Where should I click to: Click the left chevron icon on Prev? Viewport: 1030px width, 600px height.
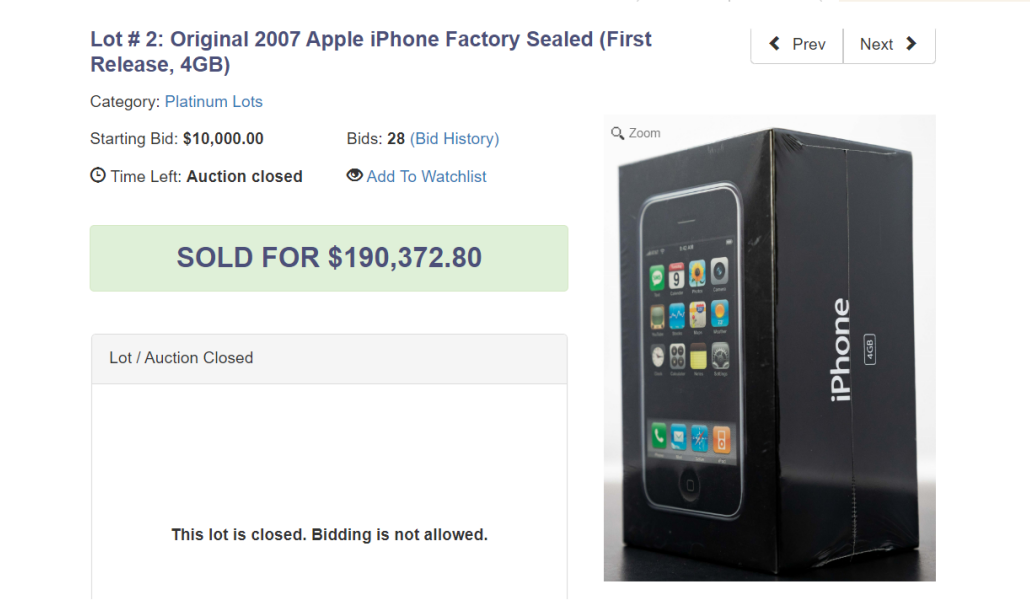tap(775, 44)
